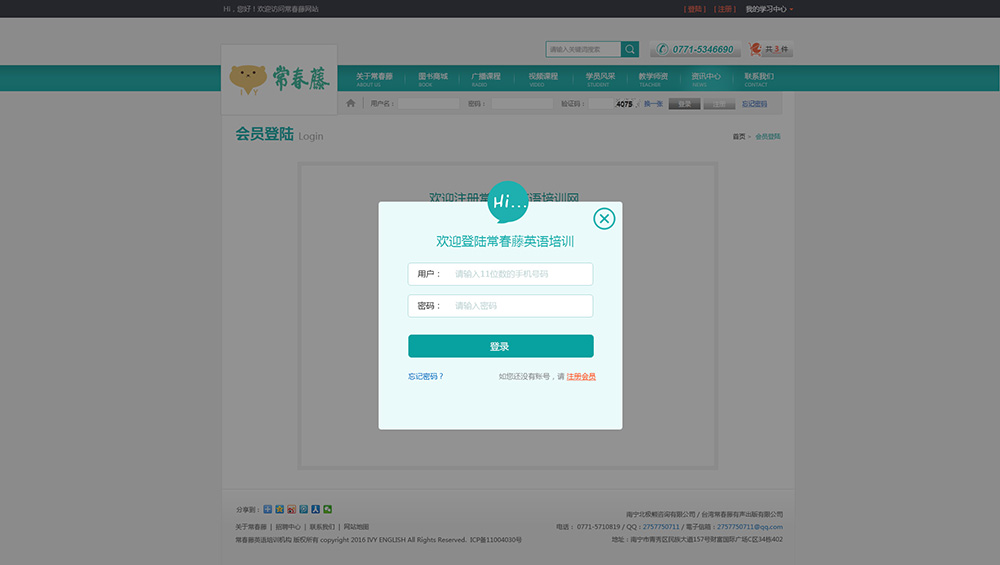Viewport: 1000px width, 565px height.
Task: Open the 图书商城 BOOK menu
Action: (x=432, y=79)
